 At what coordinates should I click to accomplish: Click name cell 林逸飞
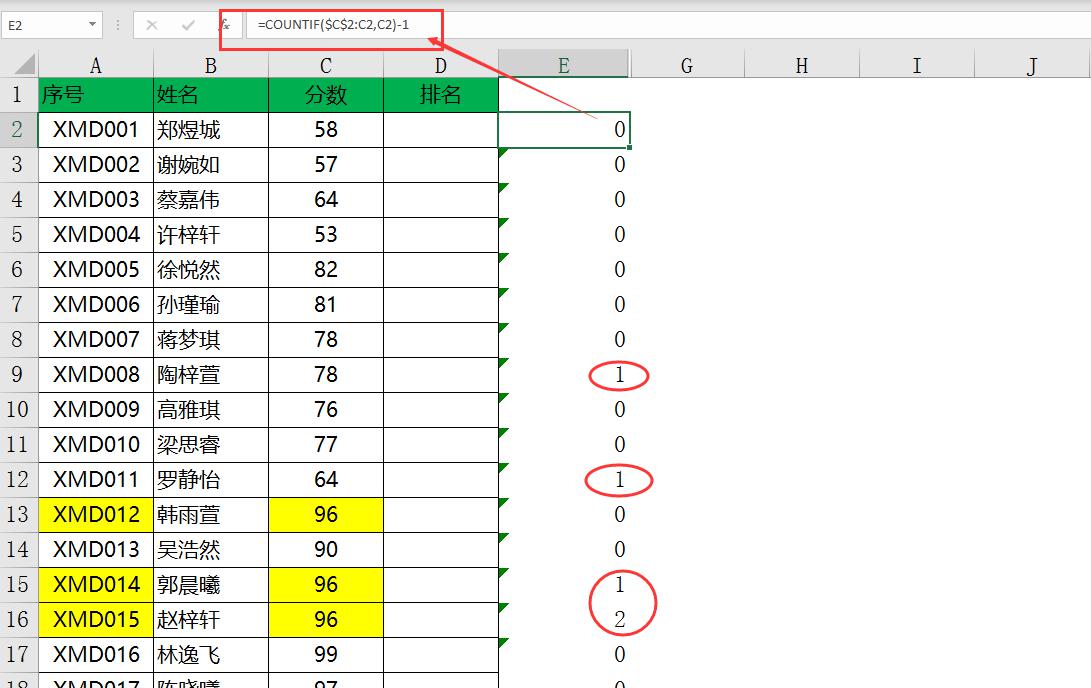point(211,654)
